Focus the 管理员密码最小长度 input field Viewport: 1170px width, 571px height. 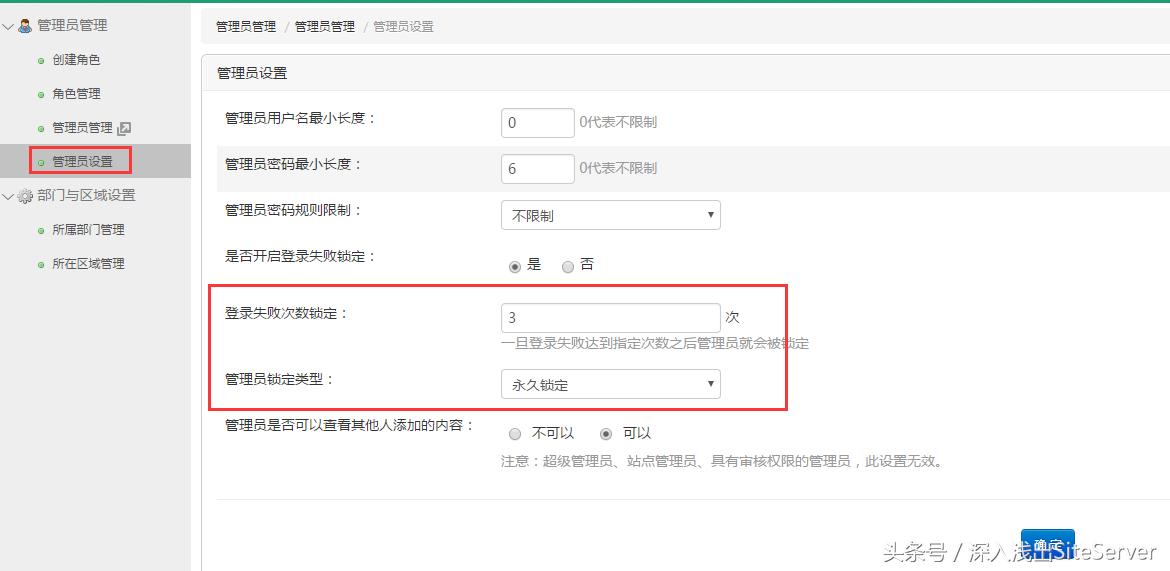538,169
